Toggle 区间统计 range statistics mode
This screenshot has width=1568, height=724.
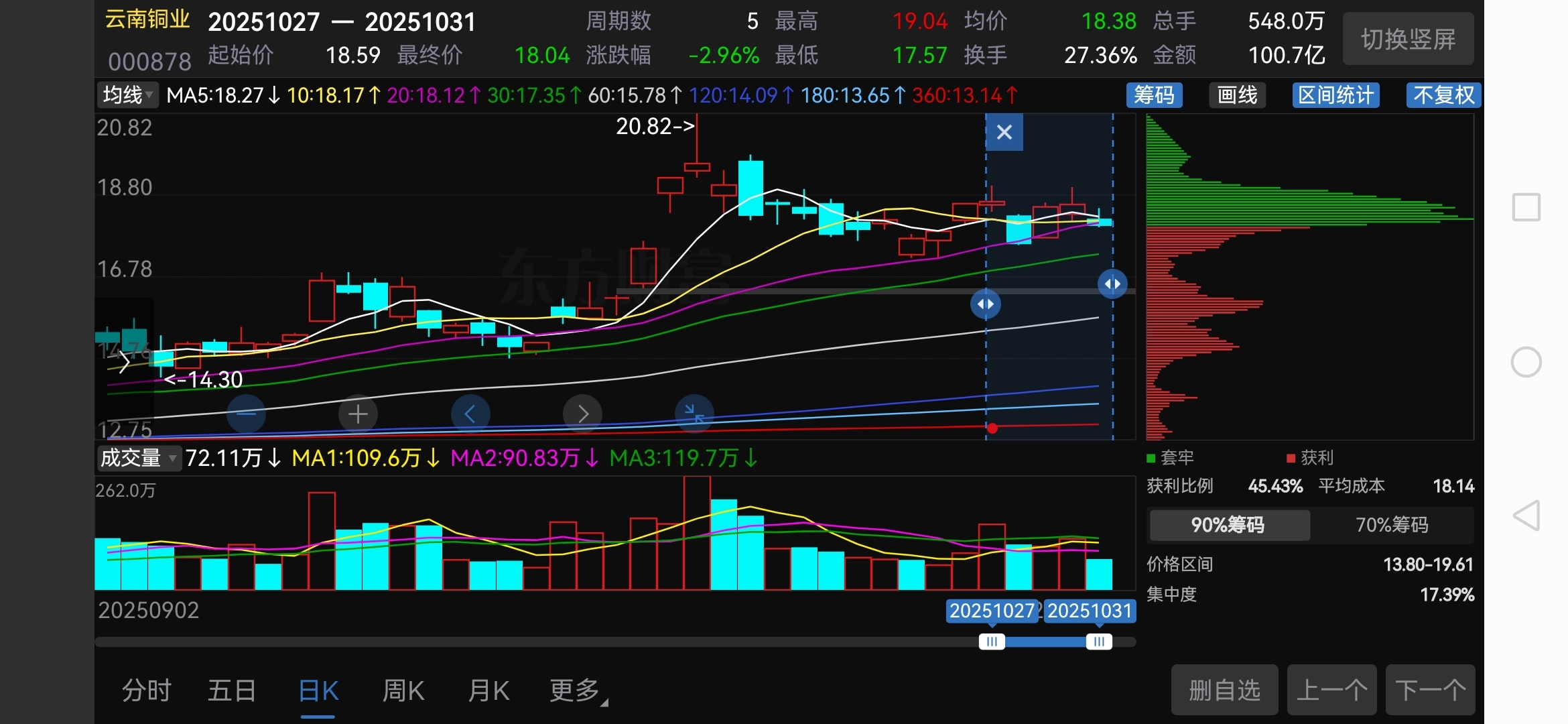pyautogui.click(x=1335, y=95)
